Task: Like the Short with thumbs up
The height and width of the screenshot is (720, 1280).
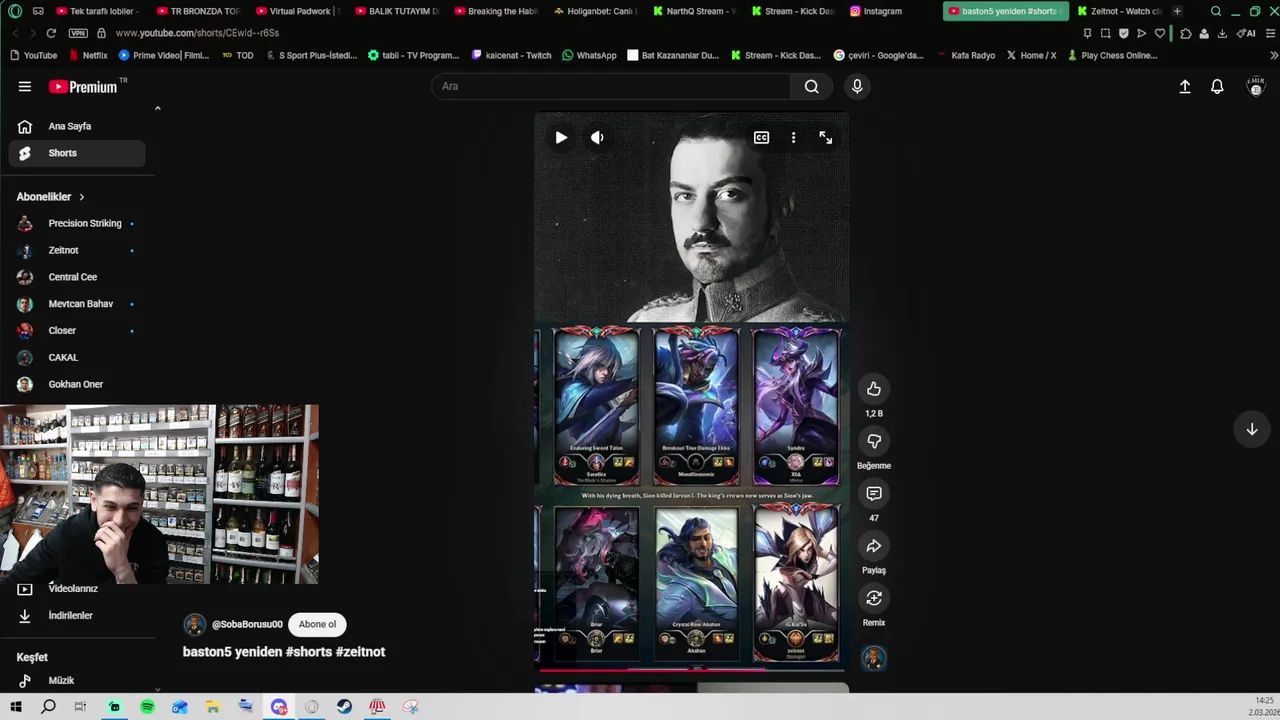Action: coord(874,389)
